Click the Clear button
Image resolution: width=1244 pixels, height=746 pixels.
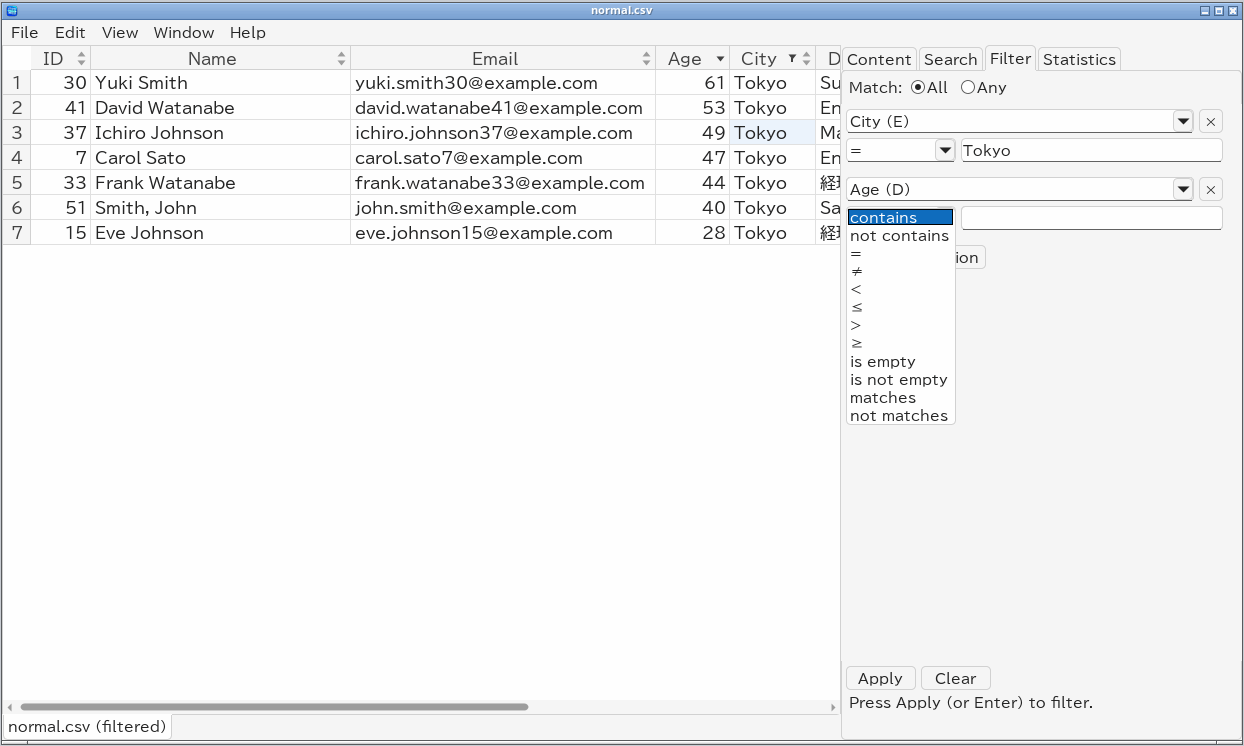coord(955,678)
